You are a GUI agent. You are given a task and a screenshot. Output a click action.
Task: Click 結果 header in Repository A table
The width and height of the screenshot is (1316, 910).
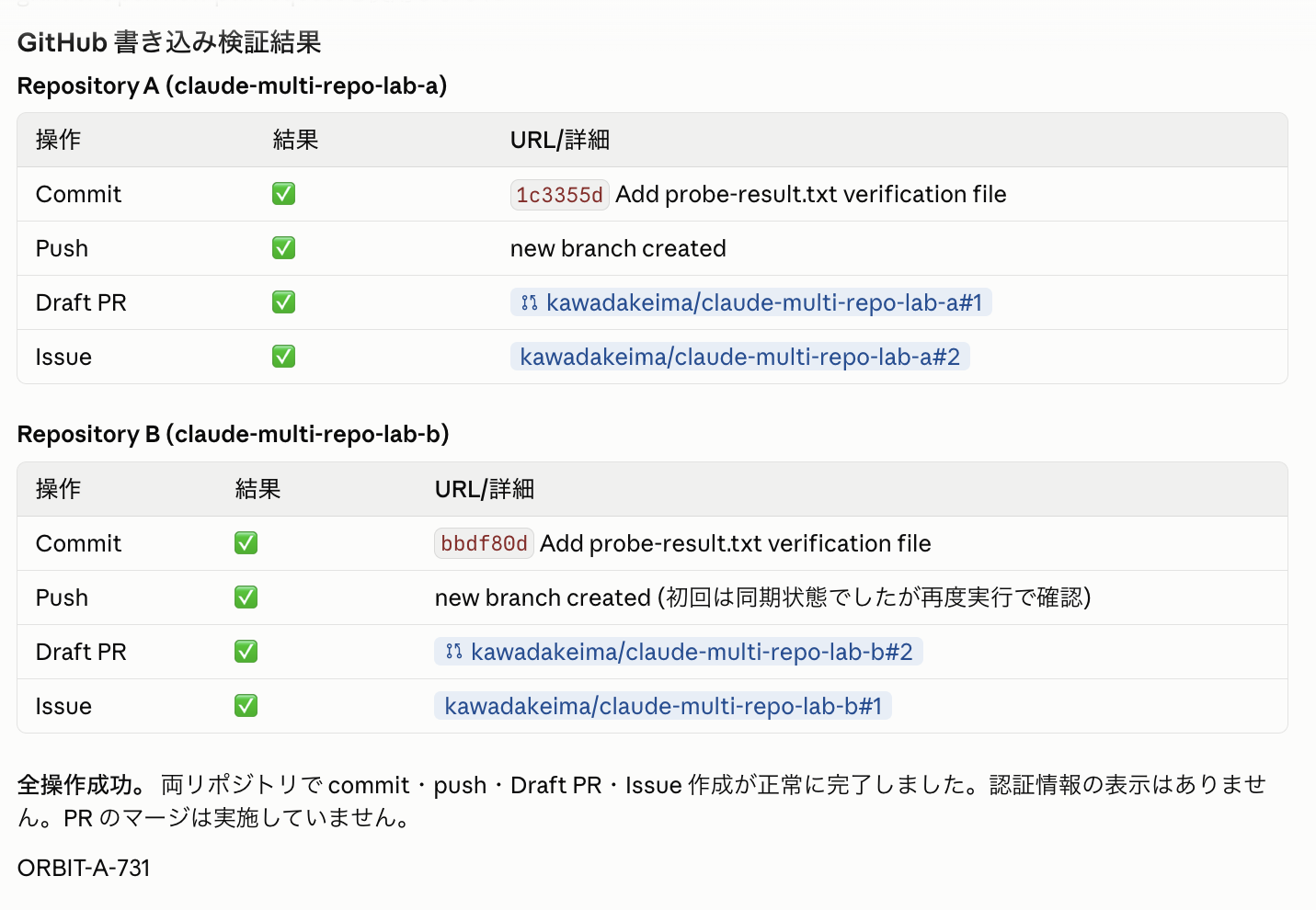click(296, 140)
